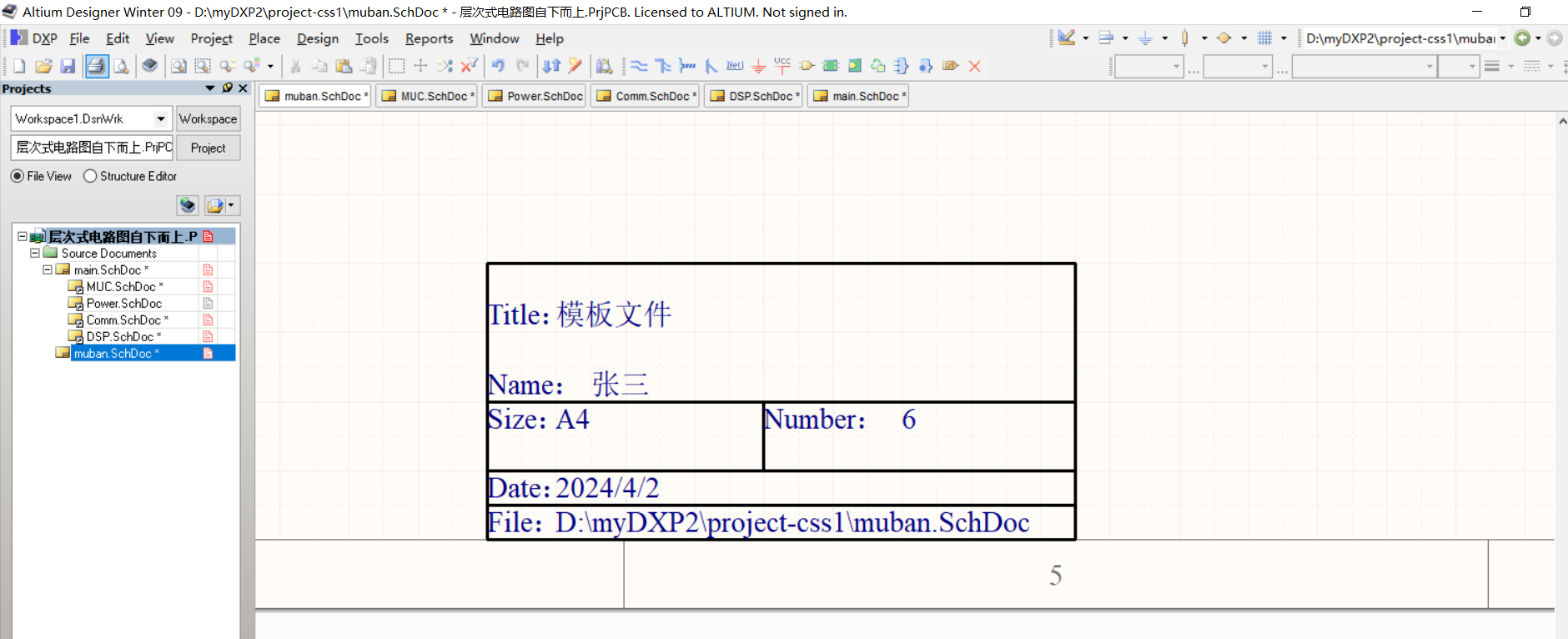
Task: Click the Cut scissors icon
Action: [x=295, y=66]
